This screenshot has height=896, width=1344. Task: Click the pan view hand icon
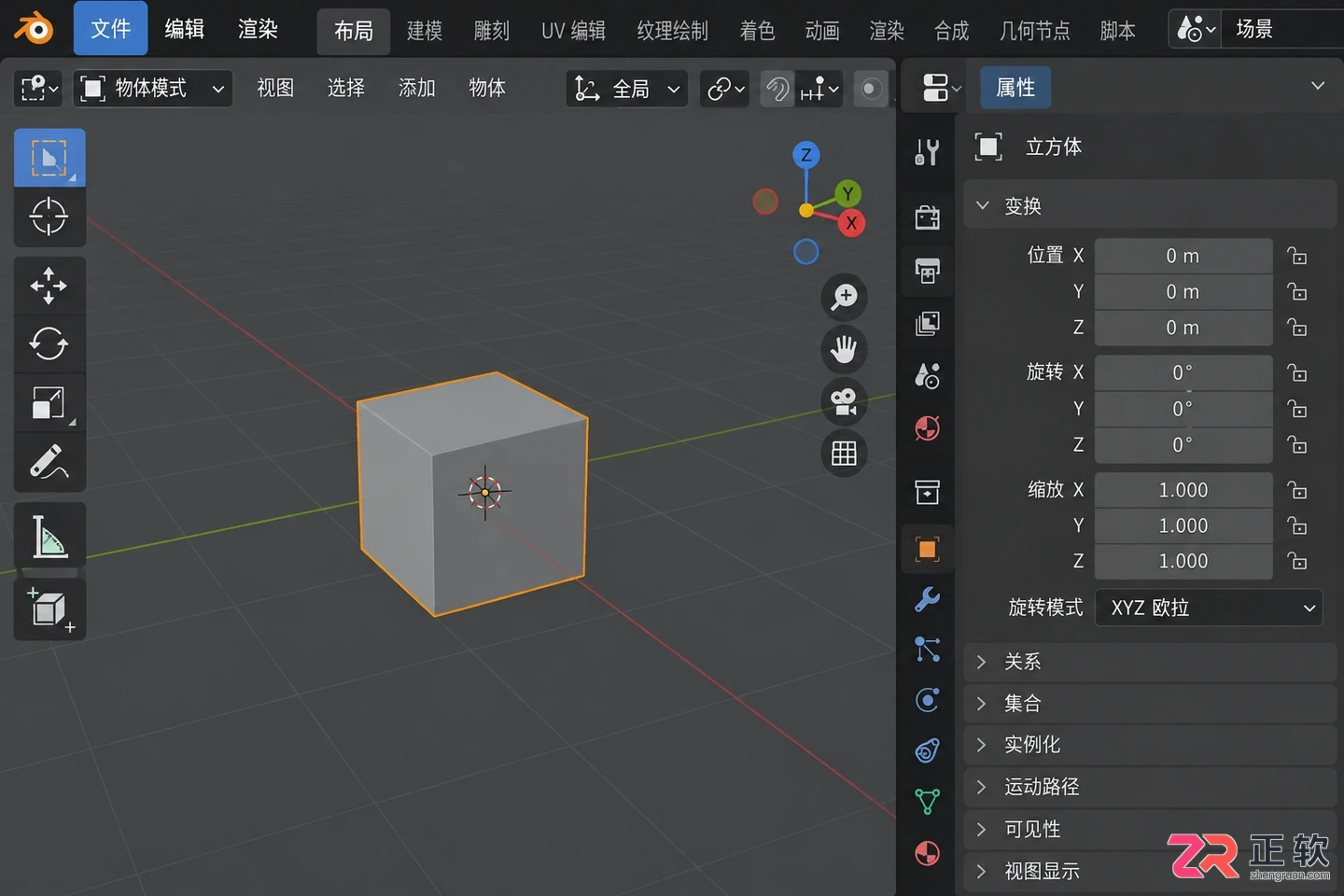pyautogui.click(x=844, y=349)
